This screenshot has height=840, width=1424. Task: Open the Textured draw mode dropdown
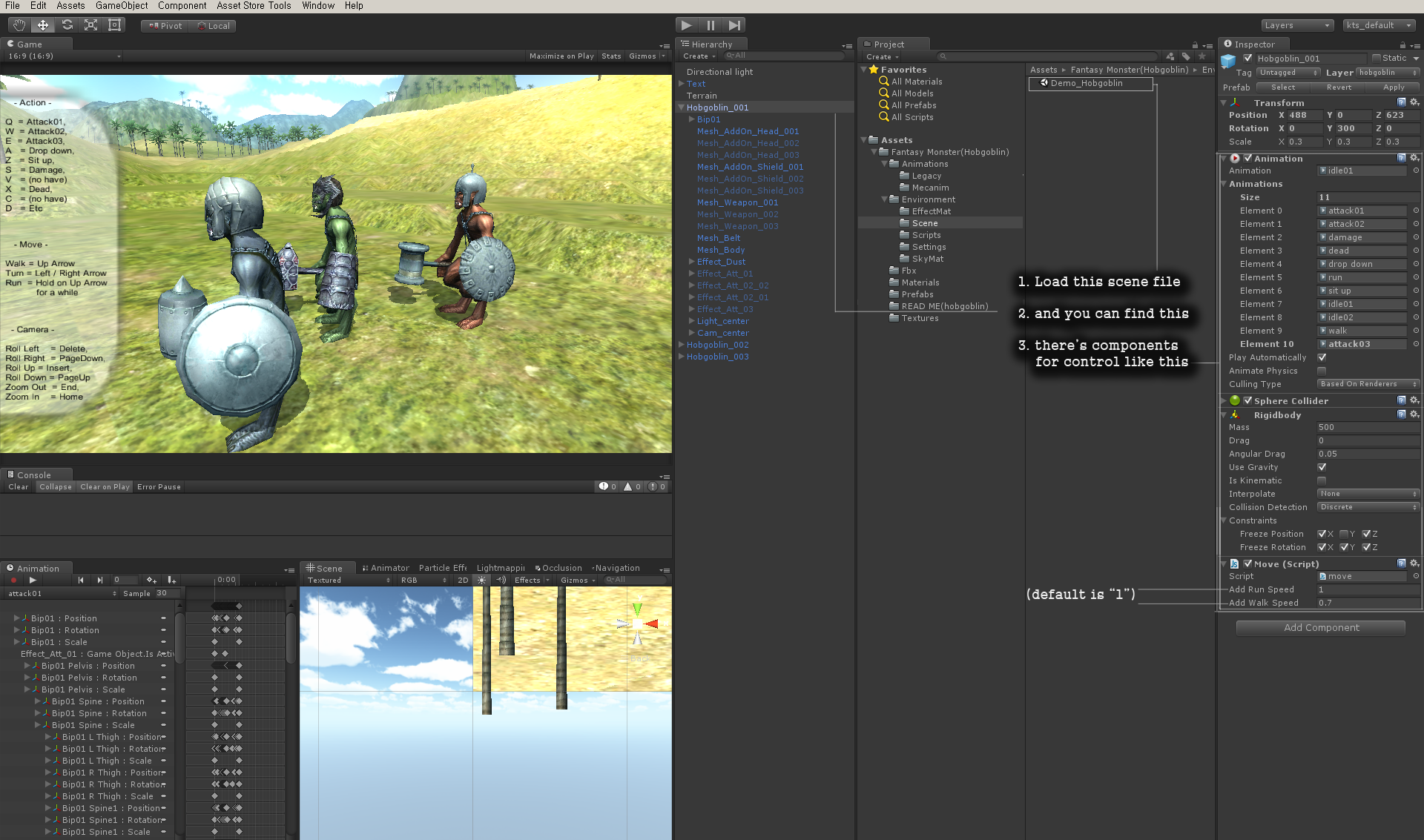click(x=348, y=581)
